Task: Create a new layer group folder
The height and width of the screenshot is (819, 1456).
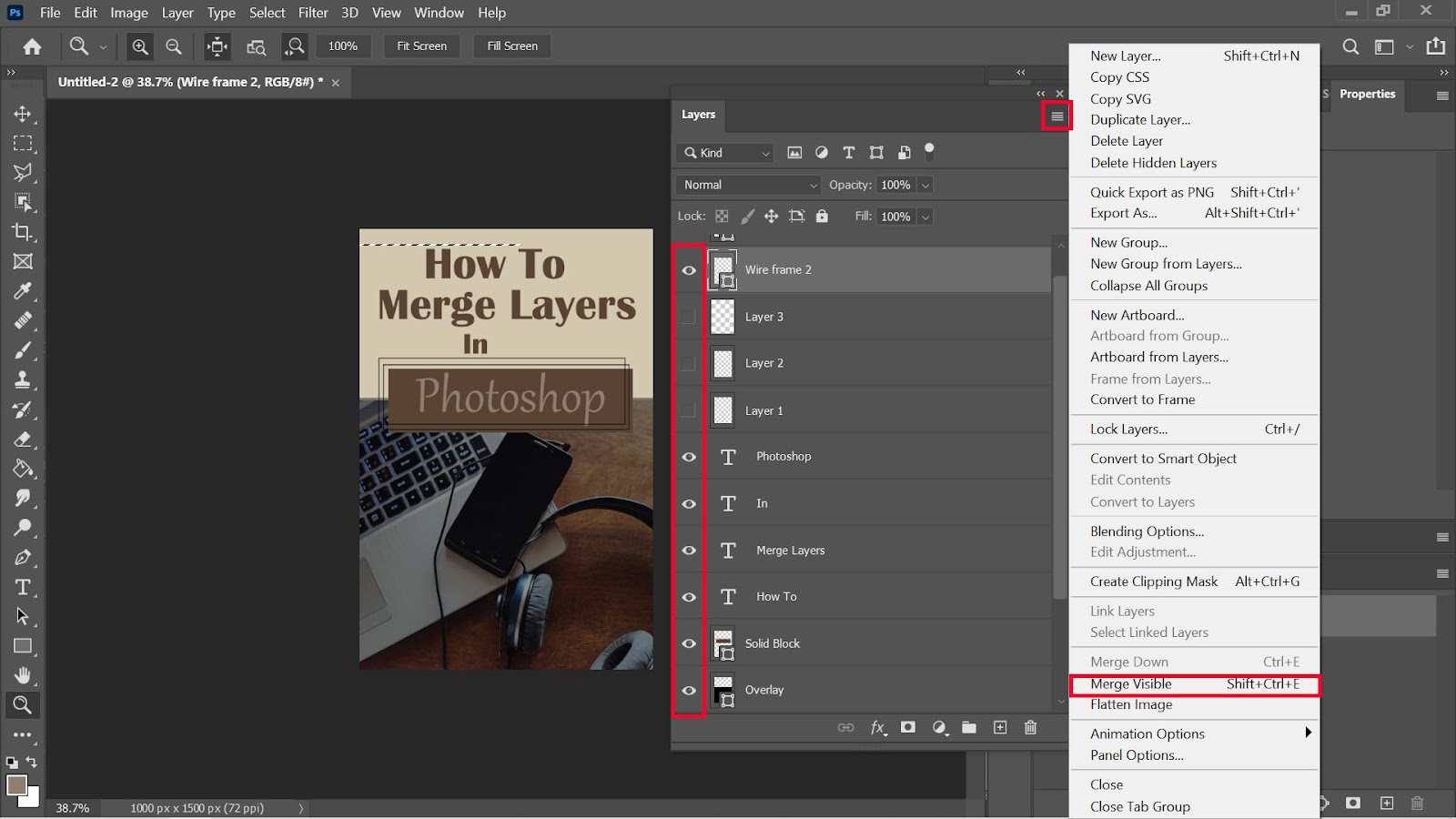Action: point(969,727)
